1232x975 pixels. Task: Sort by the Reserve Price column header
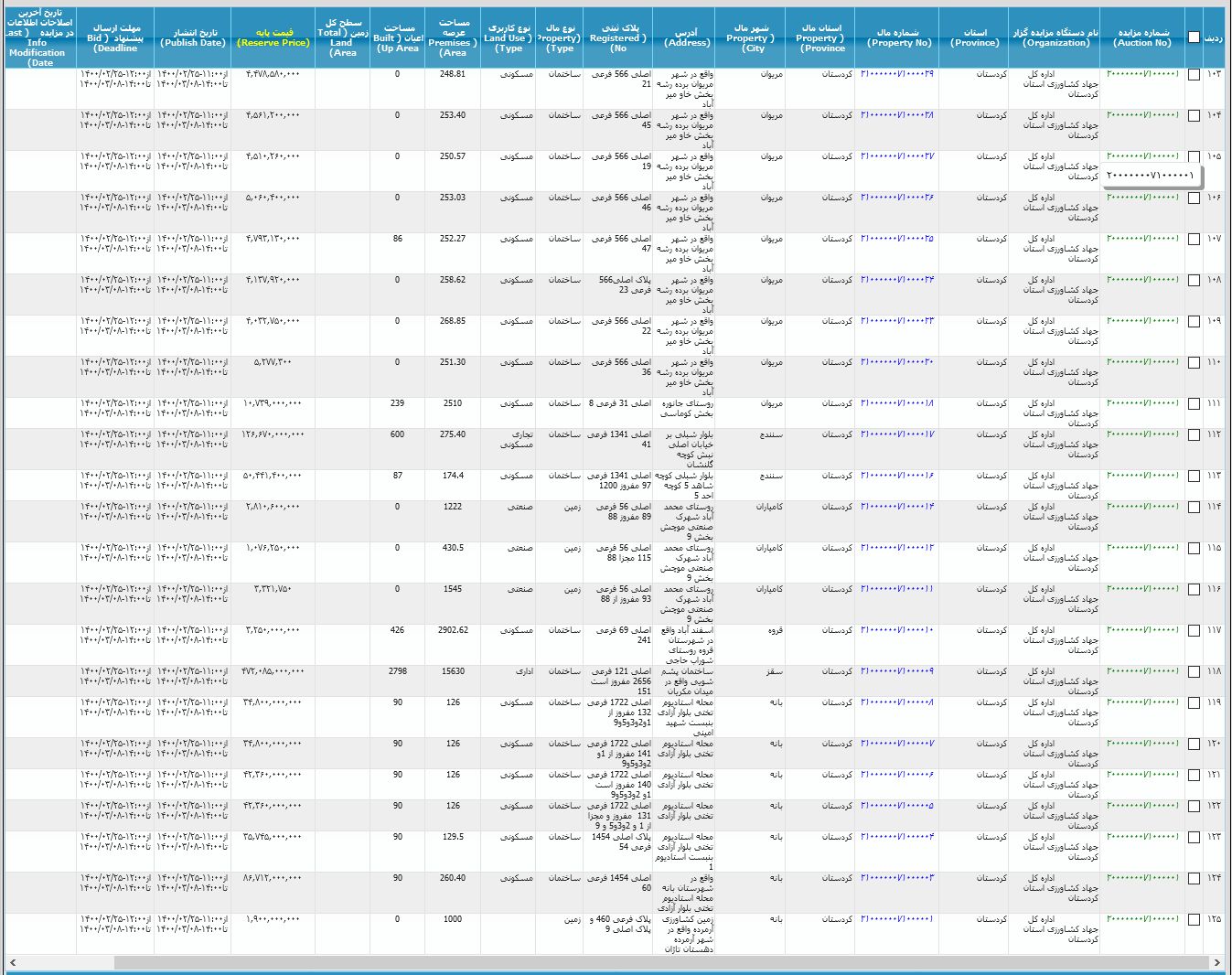click(x=273, y=37)
